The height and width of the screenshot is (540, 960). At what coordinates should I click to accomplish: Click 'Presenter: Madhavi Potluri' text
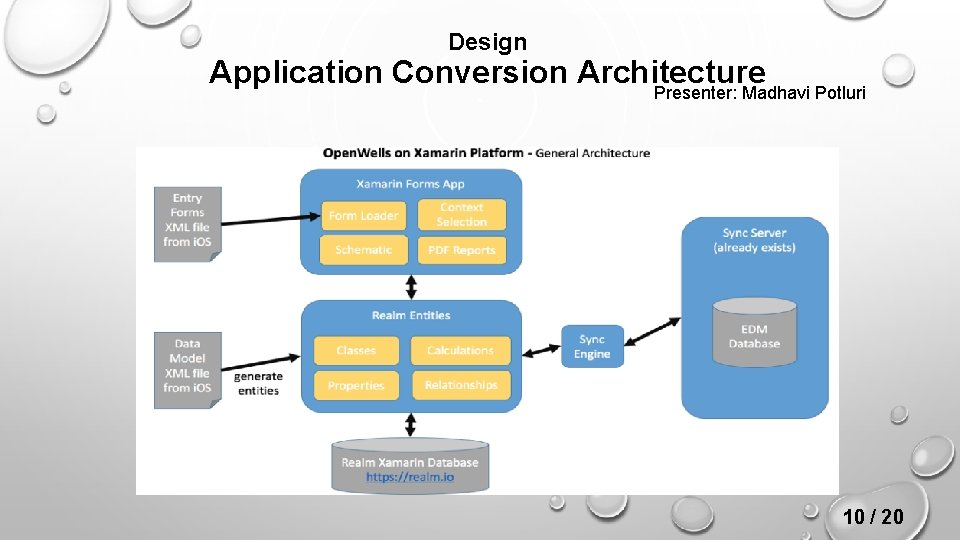point(759,93)
